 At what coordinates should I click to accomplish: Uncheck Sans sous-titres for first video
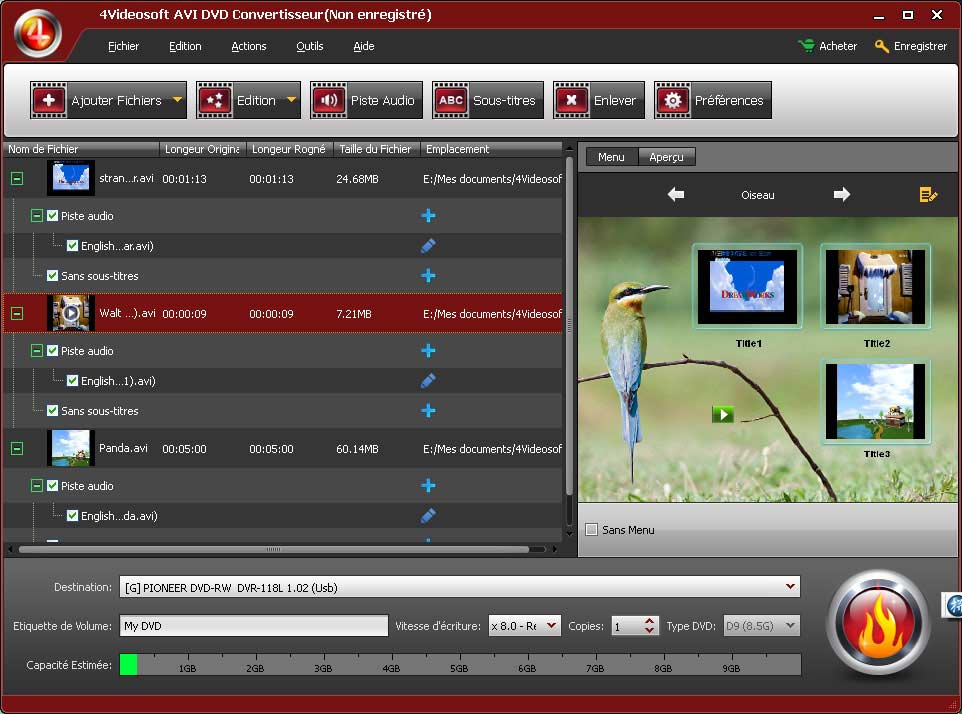(x=53, y=276)
